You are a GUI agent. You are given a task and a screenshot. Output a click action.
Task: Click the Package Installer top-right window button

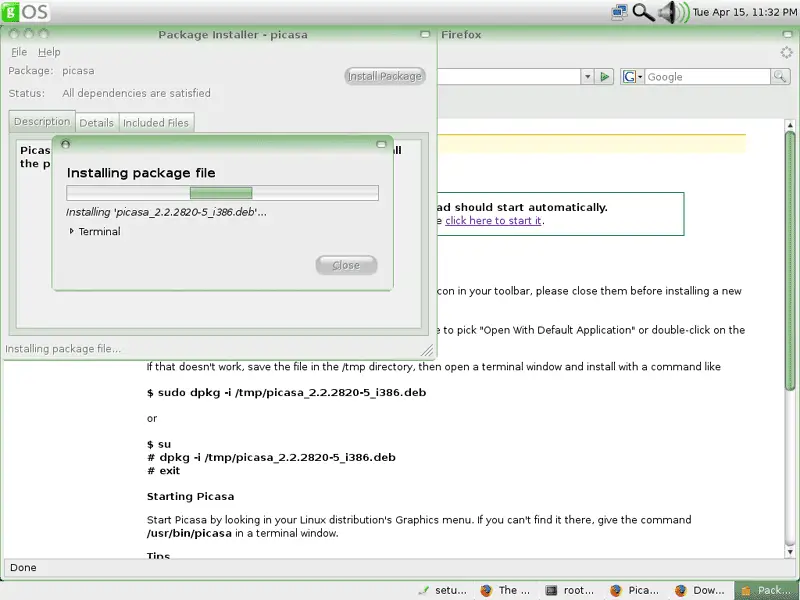click(x=424, y=34)
